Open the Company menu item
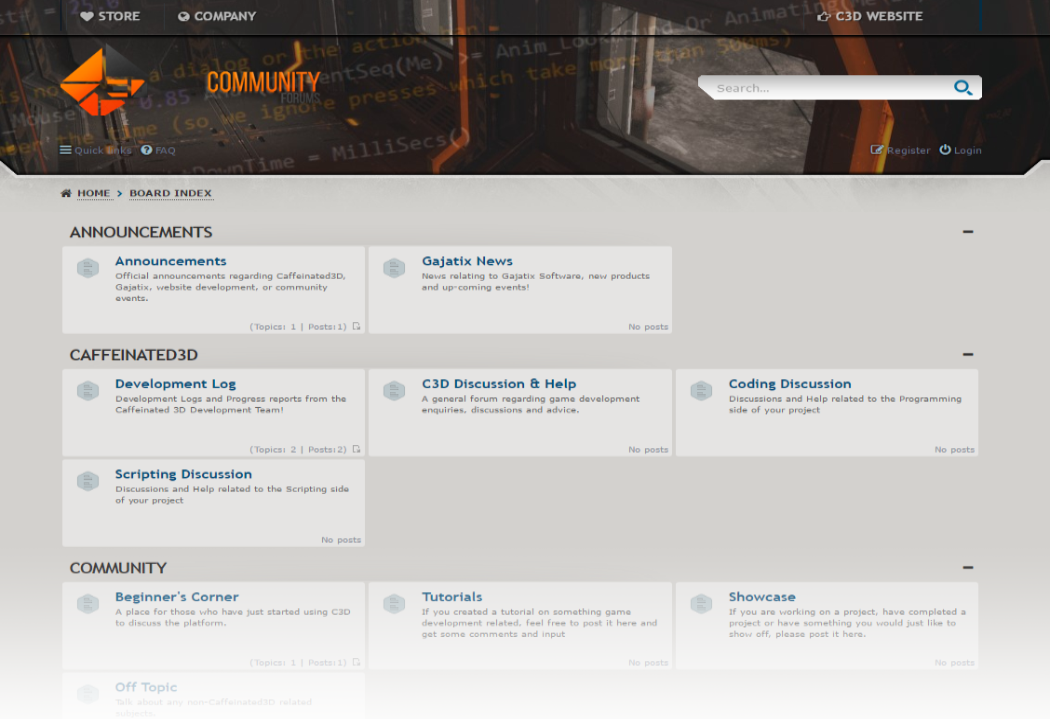The image size is (1050, 719). (217, 16)
